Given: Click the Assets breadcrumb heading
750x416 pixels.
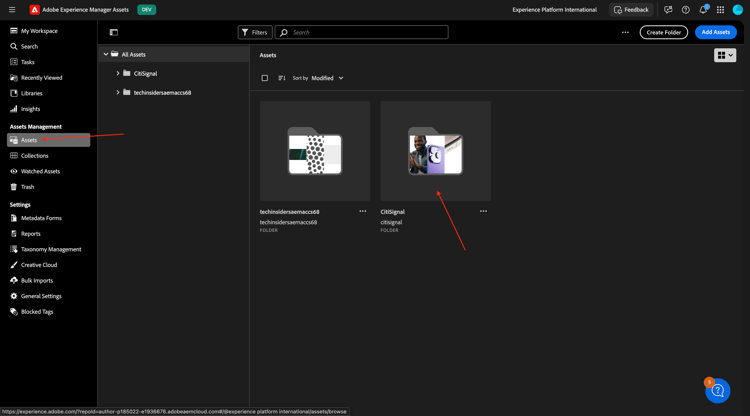Looking at the screenshot, I should (268, 55).
